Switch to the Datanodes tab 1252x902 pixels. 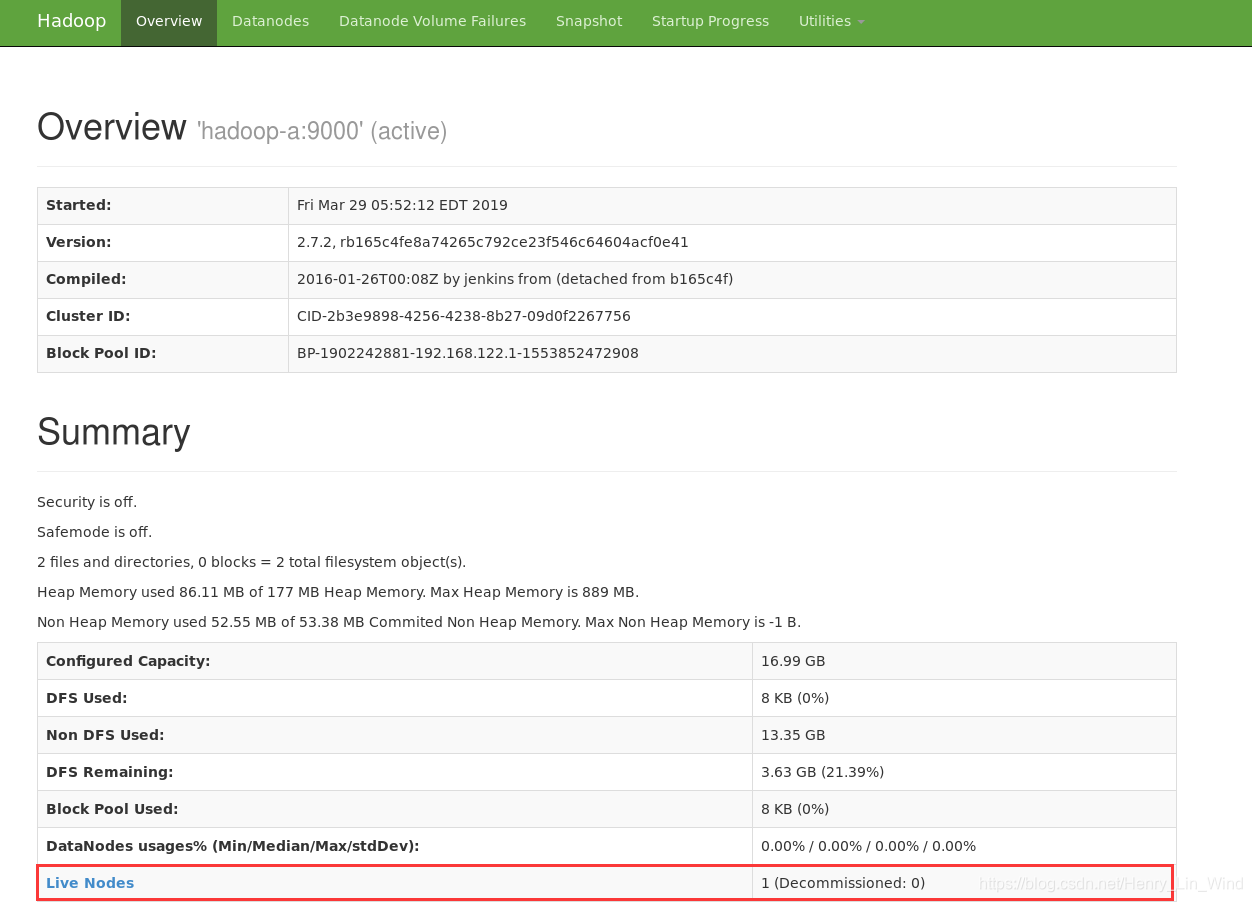[270, 22]
